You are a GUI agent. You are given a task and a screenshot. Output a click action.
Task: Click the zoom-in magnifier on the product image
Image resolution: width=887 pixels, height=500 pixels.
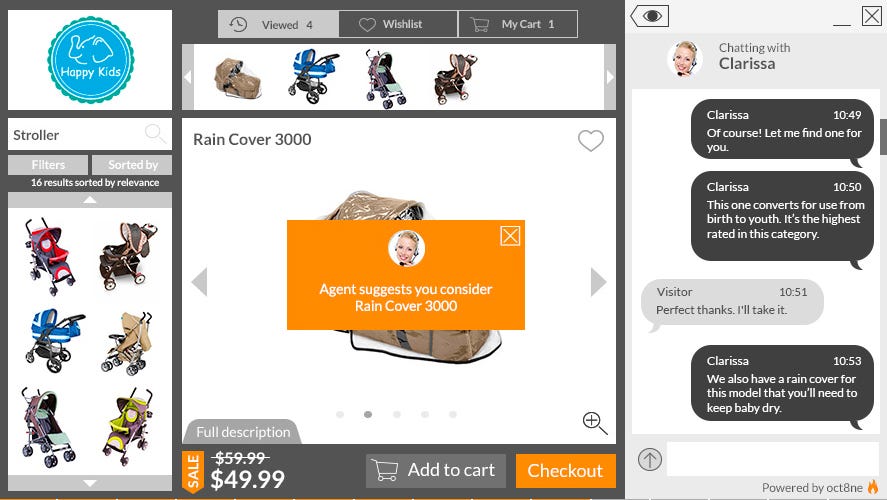tap(595, 423)
